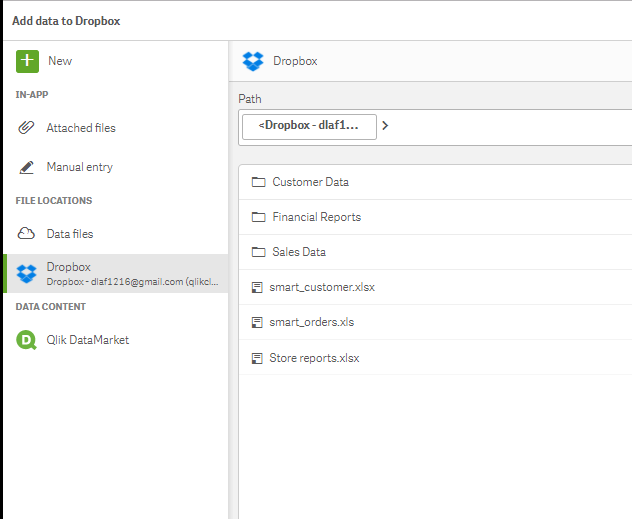Choose Qlik DataMarket data content
The height and width of the screenshot is (519, 632).
click(87, 340)
